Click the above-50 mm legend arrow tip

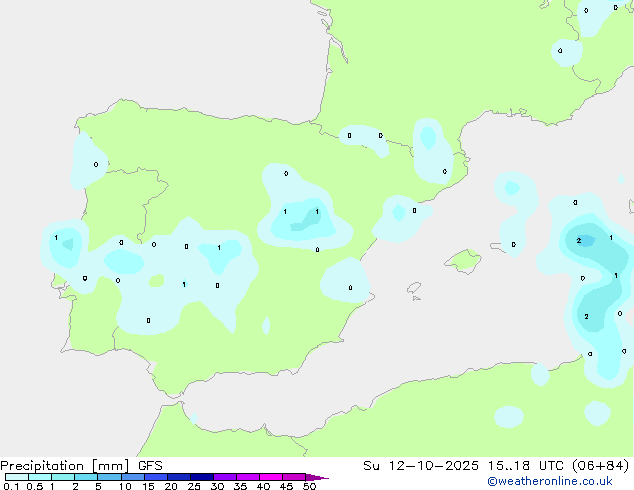point(317,477)
